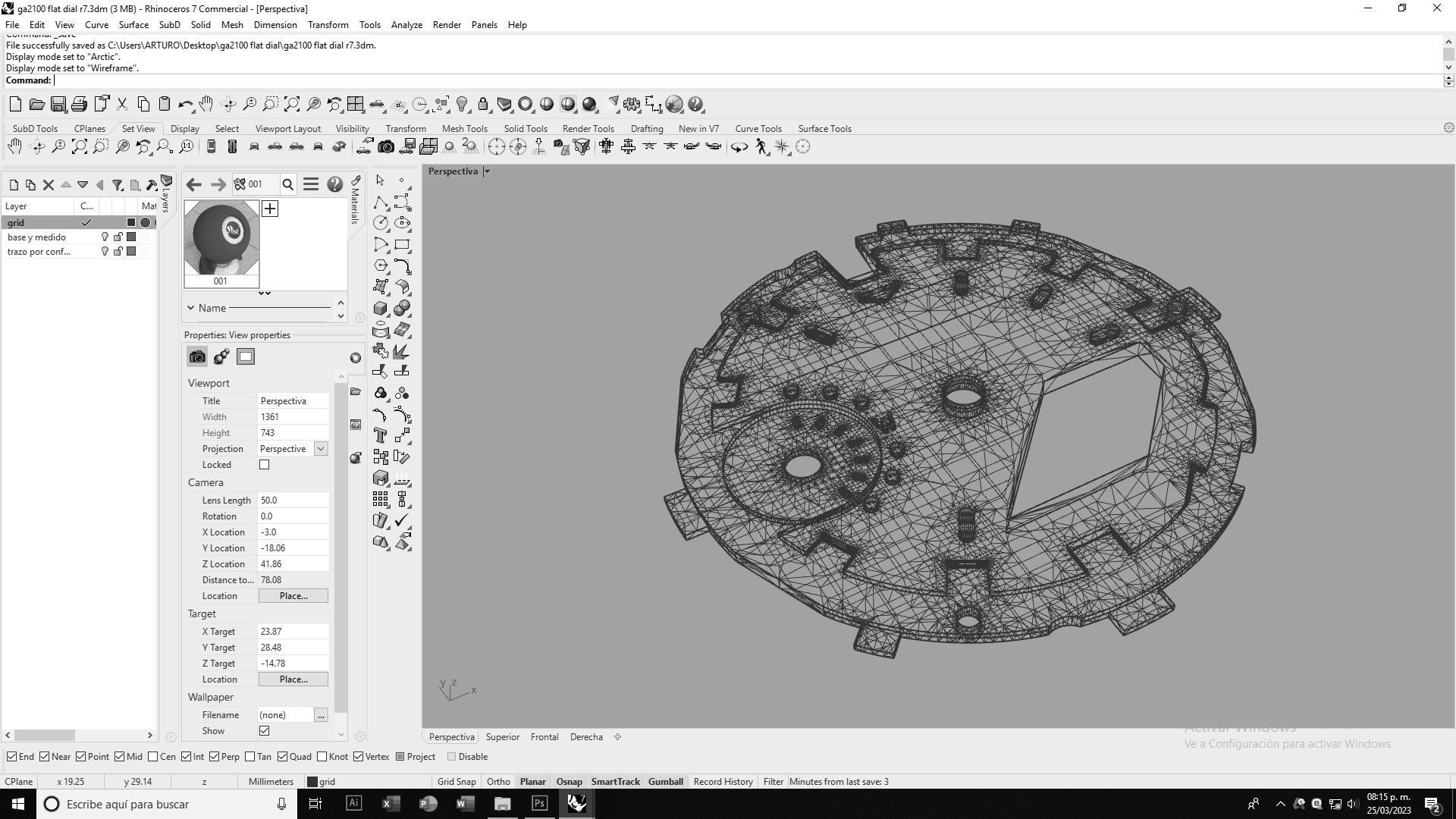This screenshot has height=819, width=1456.
Task: Uncheck the wallpaper Show checkbox
Action: (x=264, y=731)
